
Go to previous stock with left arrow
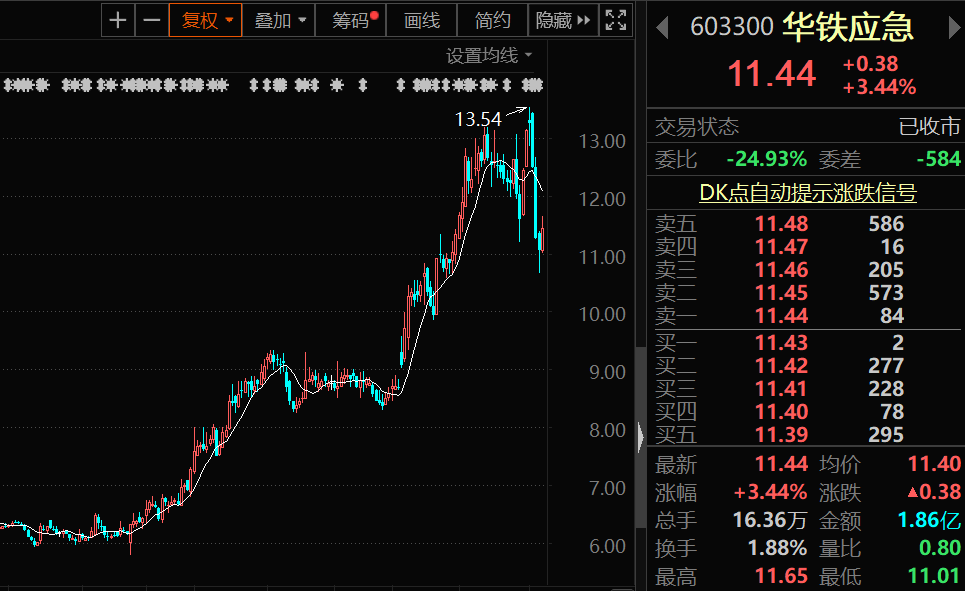coord(661,28)
